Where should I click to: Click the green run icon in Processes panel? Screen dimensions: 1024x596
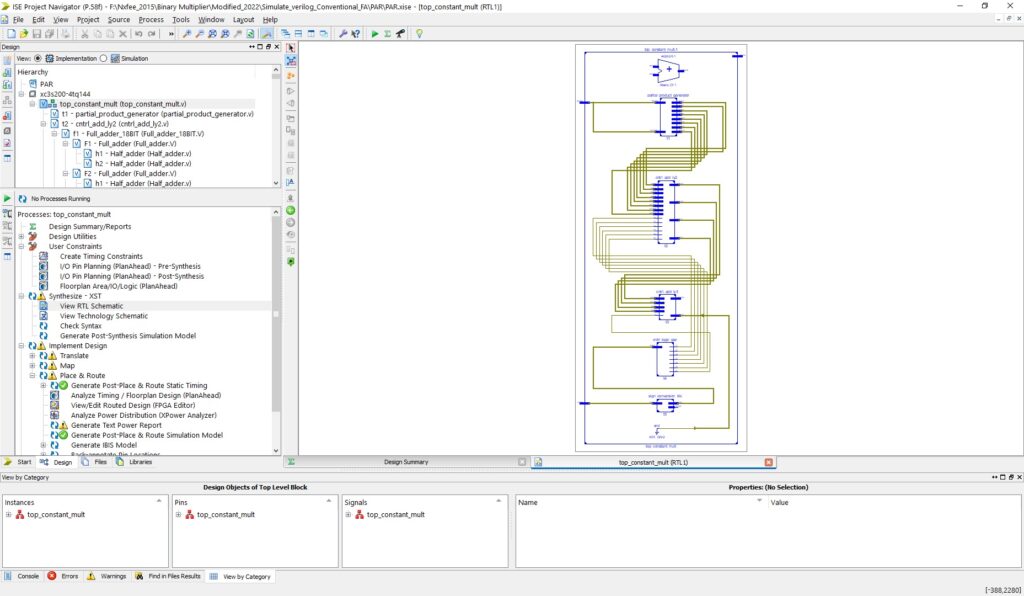(x=8, y=199)
